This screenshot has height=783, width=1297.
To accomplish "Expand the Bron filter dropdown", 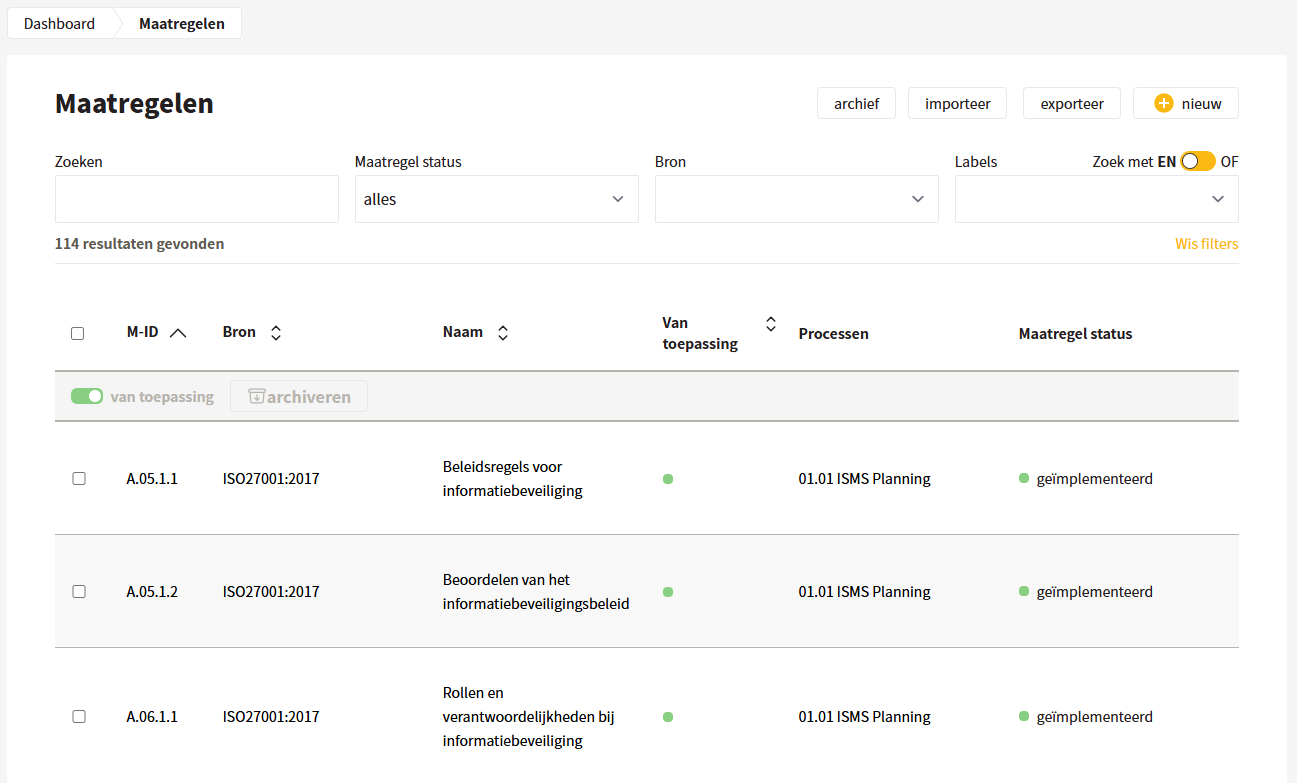I will pyautogui.click(x=796, y=199).
